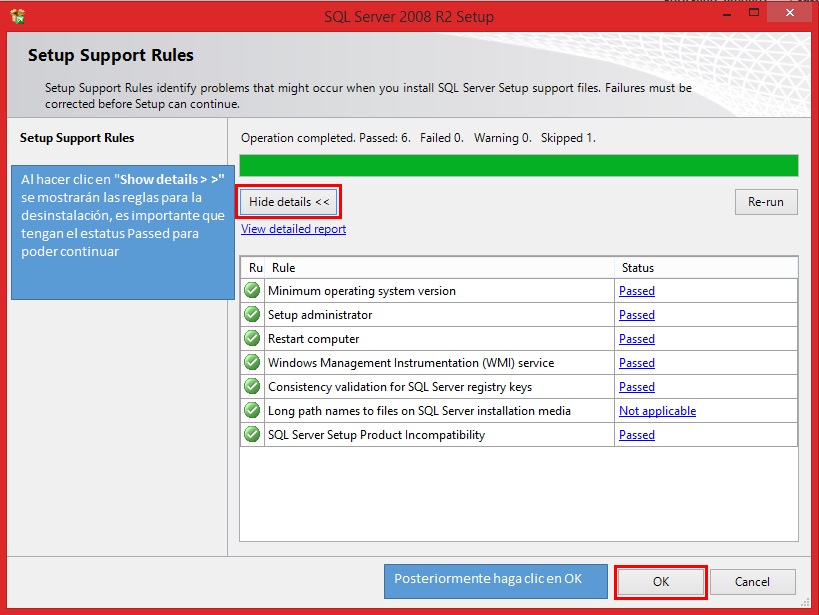Screen dimensions: 819x615
Task: Open Not applicable status link
Action: 658,411
